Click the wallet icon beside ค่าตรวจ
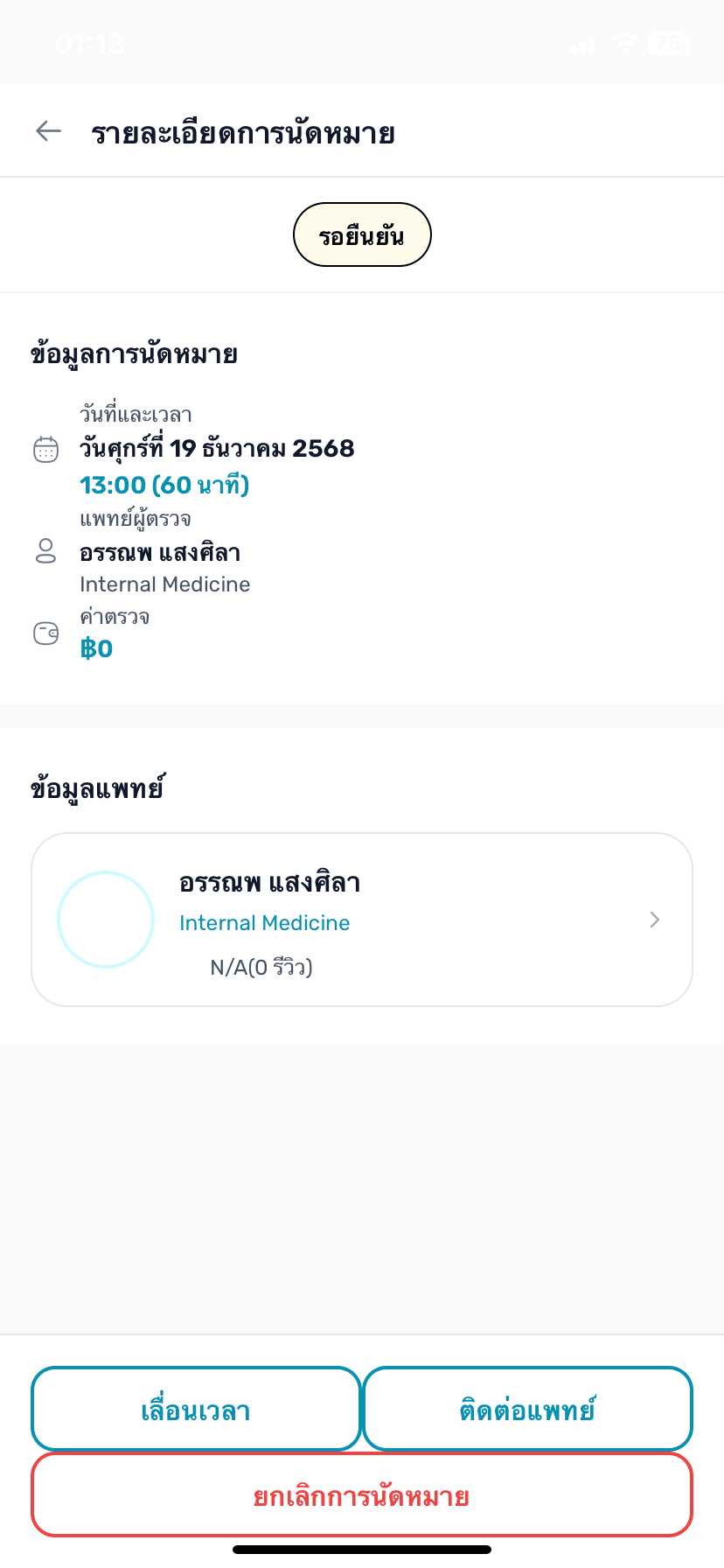Screen dimensions: 724x1568 45,633
